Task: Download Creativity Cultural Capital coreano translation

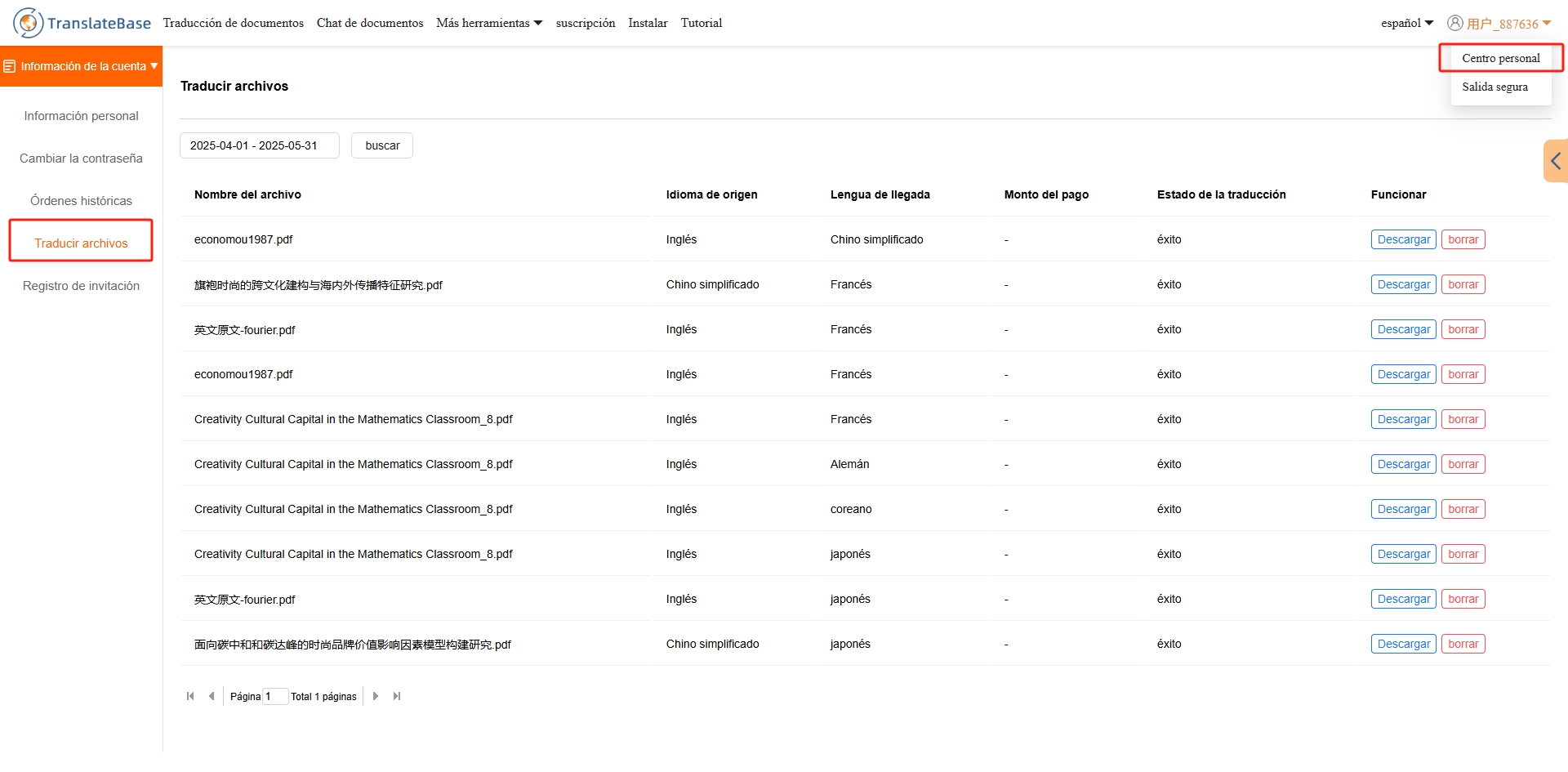Action: pos(1404,509)
